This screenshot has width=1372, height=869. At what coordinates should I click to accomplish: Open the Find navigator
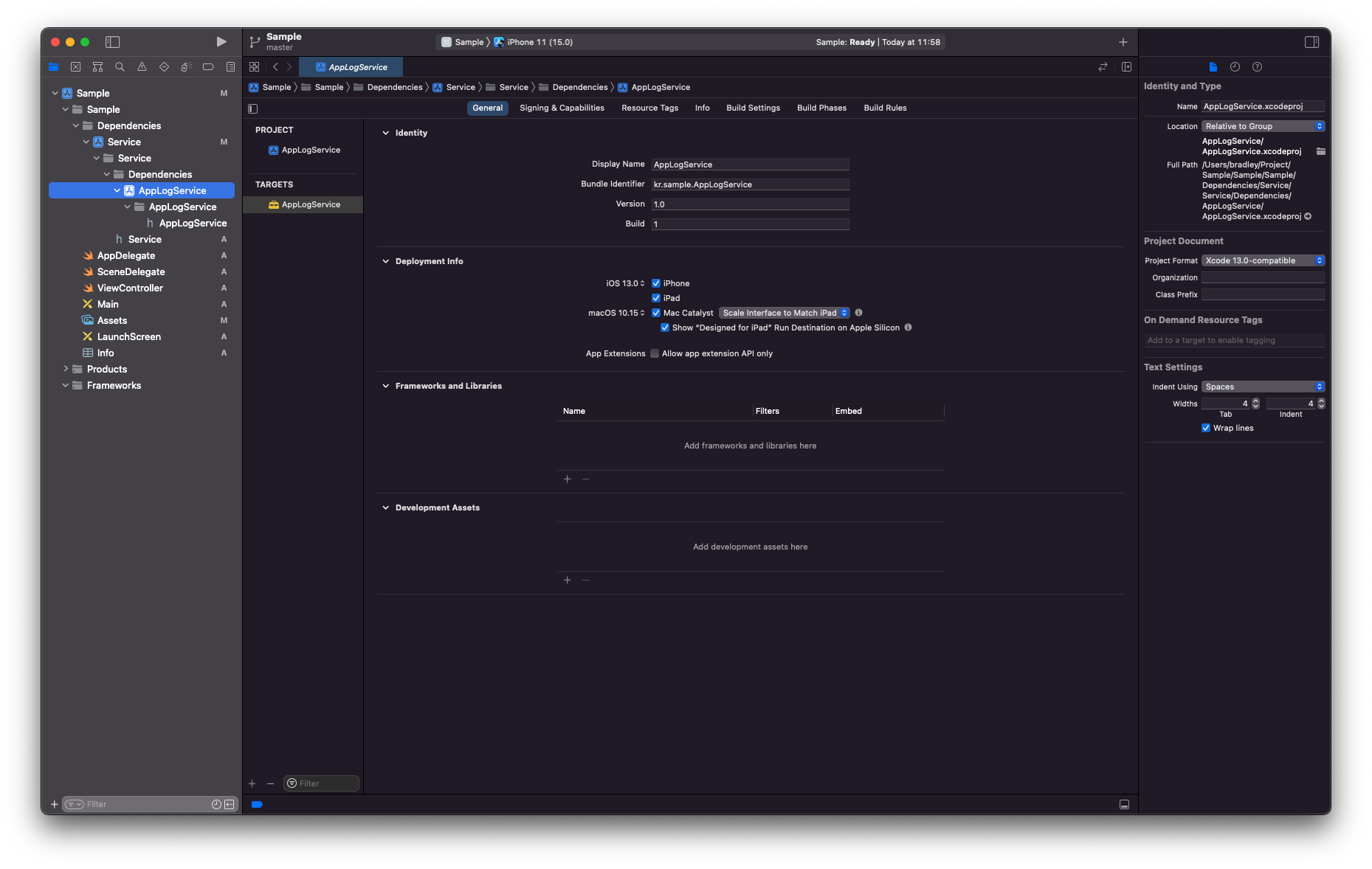click(120, 67)
